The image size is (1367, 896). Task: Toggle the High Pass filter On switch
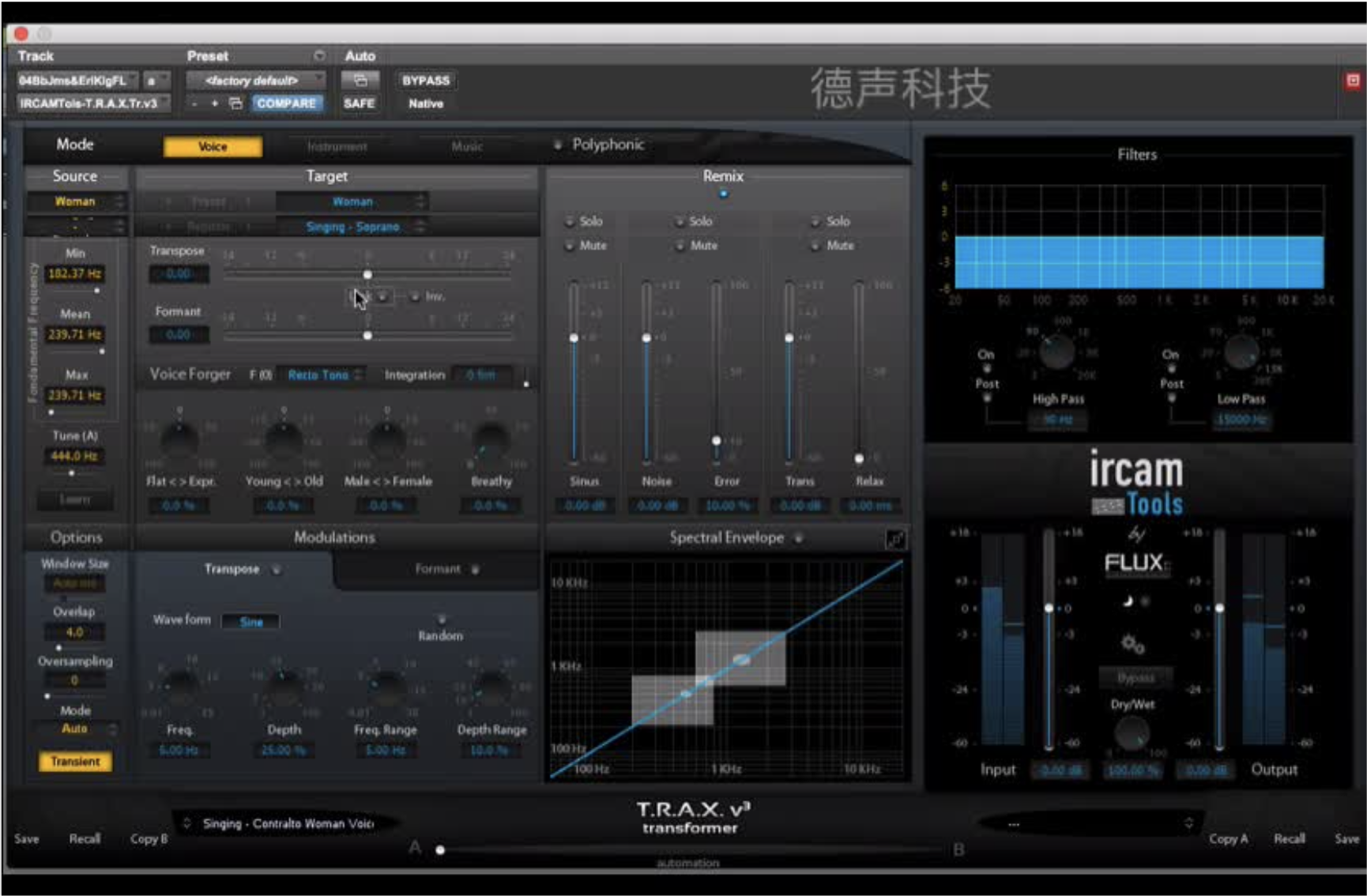point(986,368)
